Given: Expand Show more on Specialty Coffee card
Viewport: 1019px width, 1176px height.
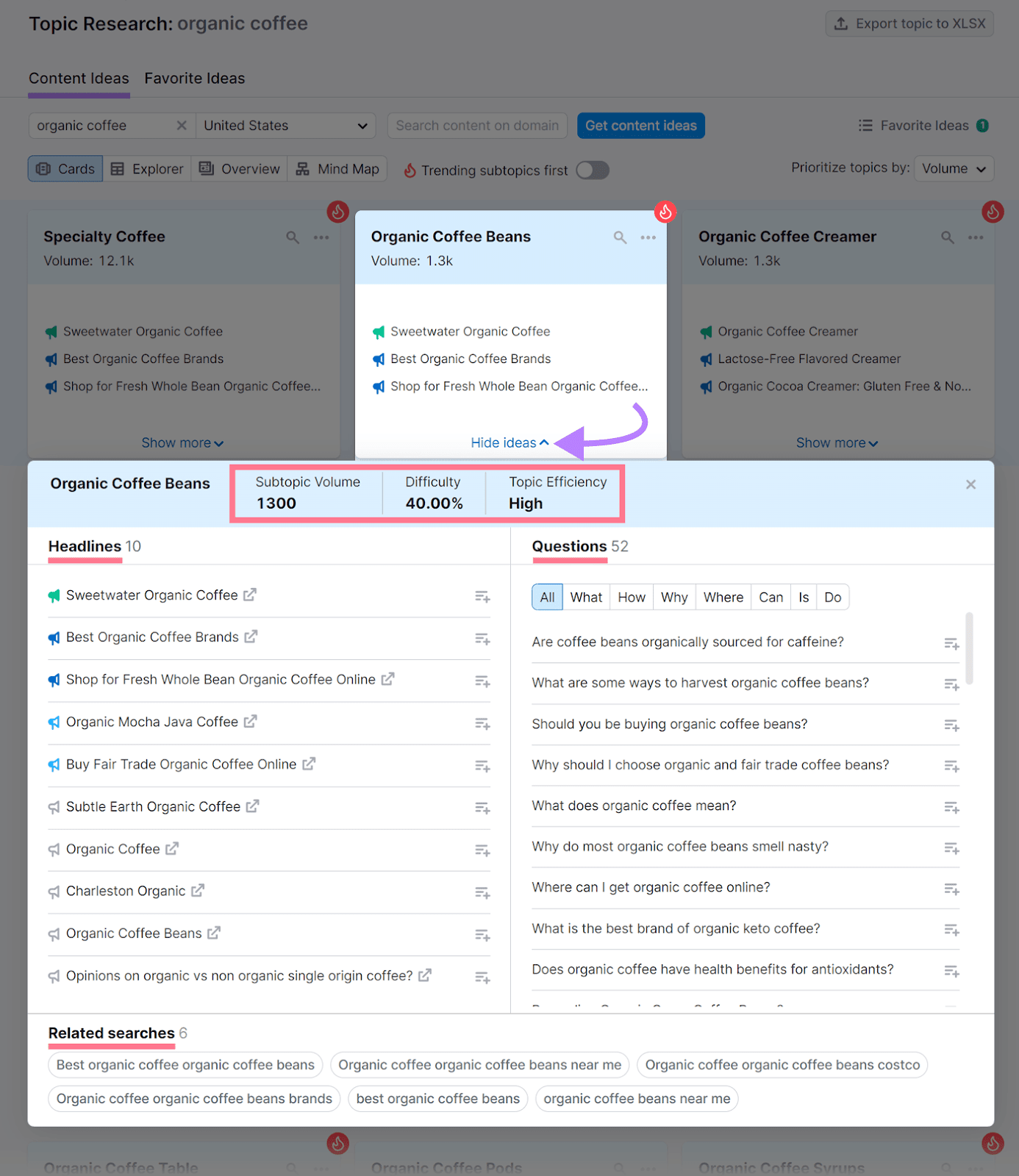Looking at the screenshot, I should click(182, 443).
